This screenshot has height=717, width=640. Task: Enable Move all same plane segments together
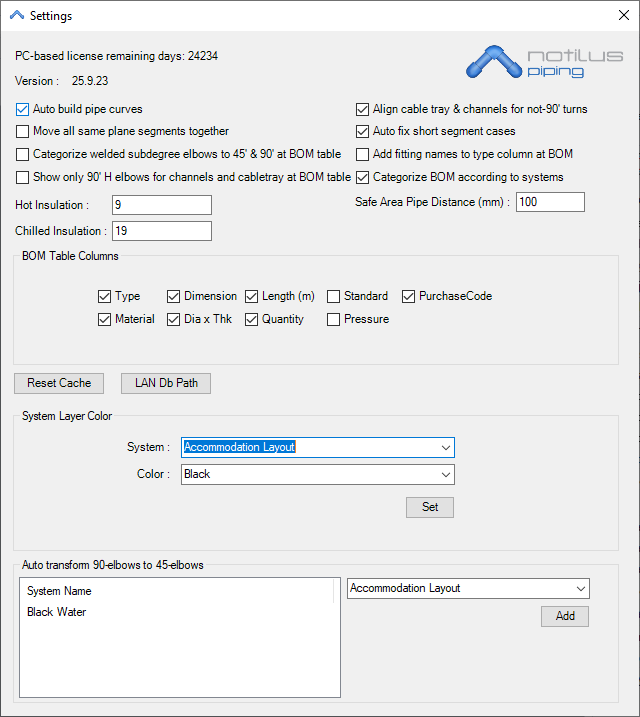point(23,131)
